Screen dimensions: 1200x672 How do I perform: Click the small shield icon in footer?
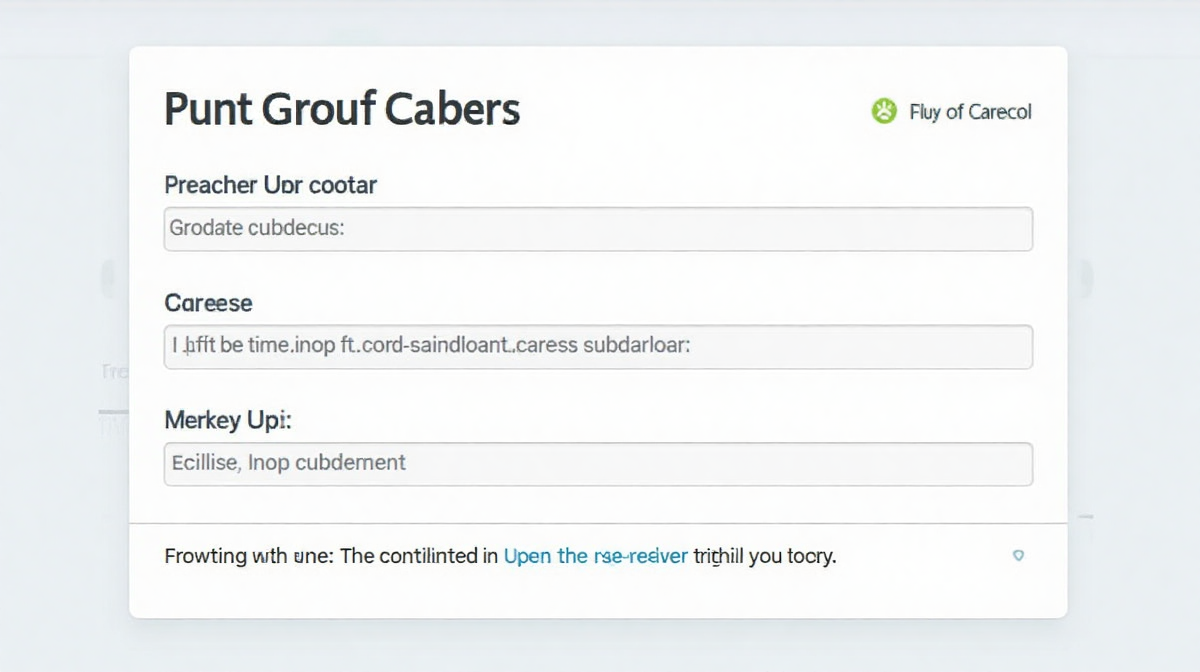click(x=1018, y=556)
